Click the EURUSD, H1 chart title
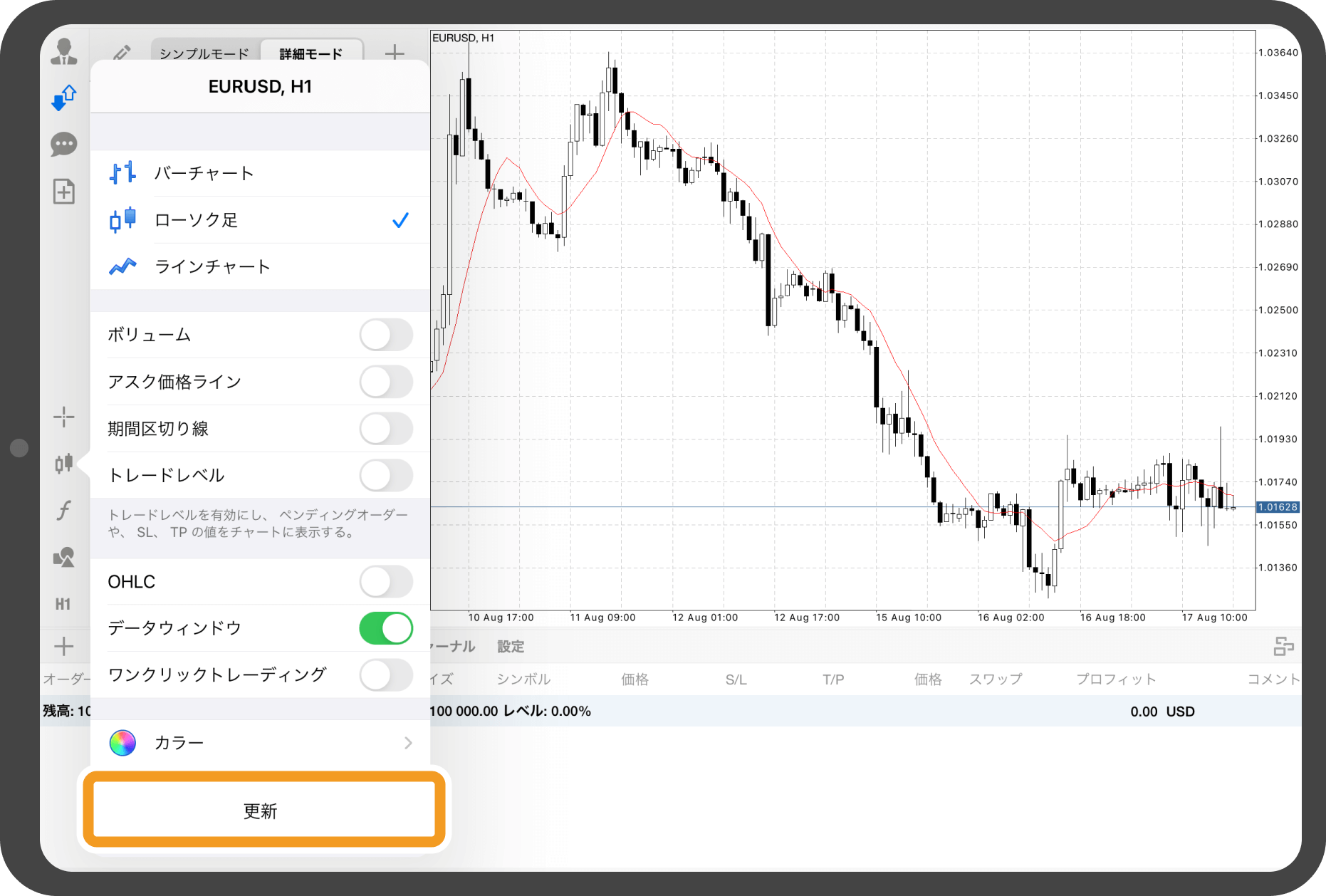The height and width of the screenshot is (896, 1326). click(x=463, y=38)
